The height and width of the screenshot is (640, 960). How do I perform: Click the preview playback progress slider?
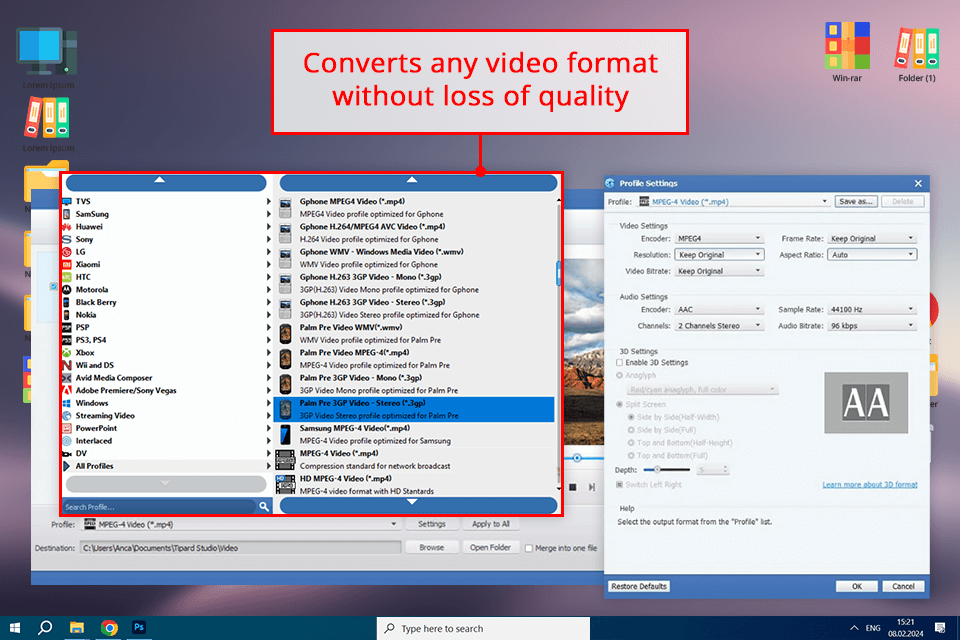pos(577,457)
